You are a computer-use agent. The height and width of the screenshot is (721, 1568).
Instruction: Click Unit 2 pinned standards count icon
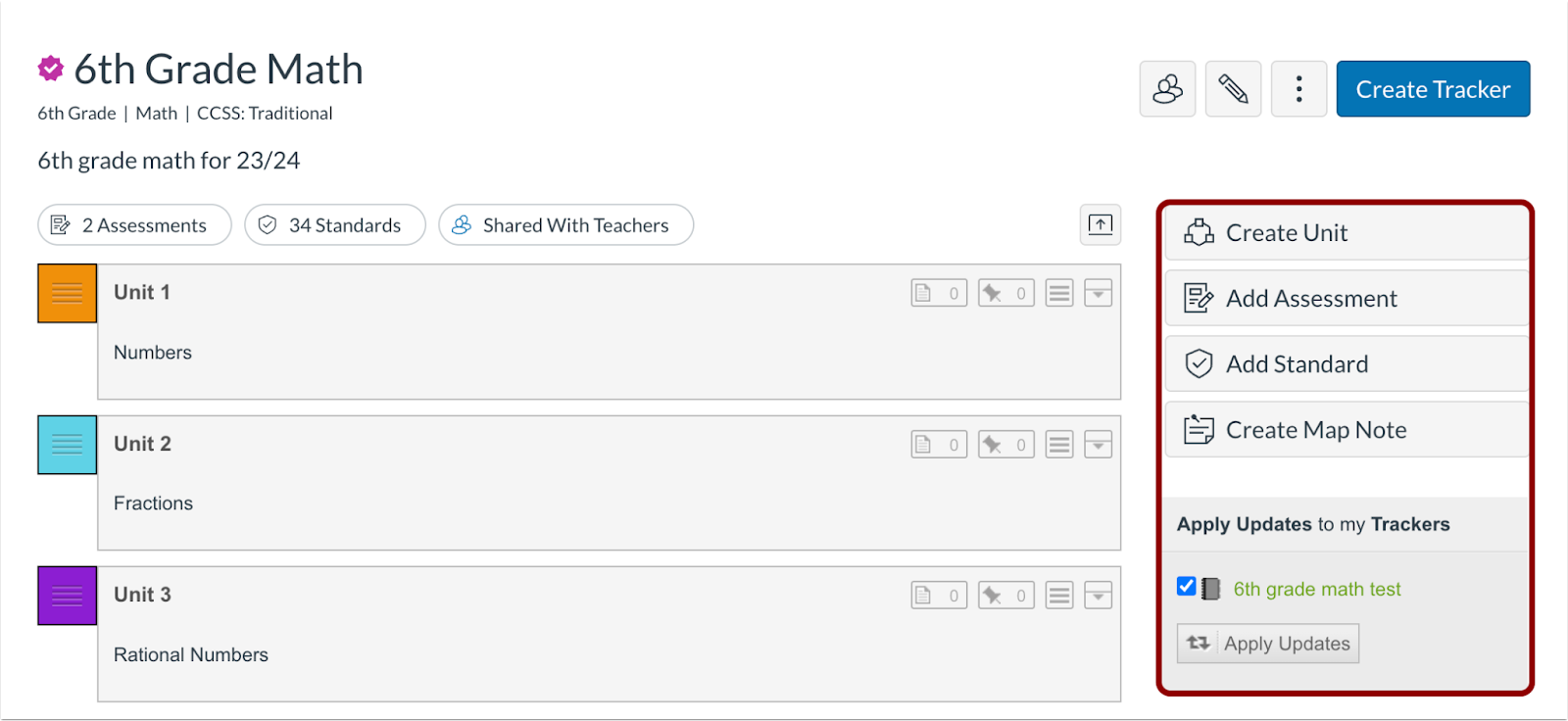1006,445
